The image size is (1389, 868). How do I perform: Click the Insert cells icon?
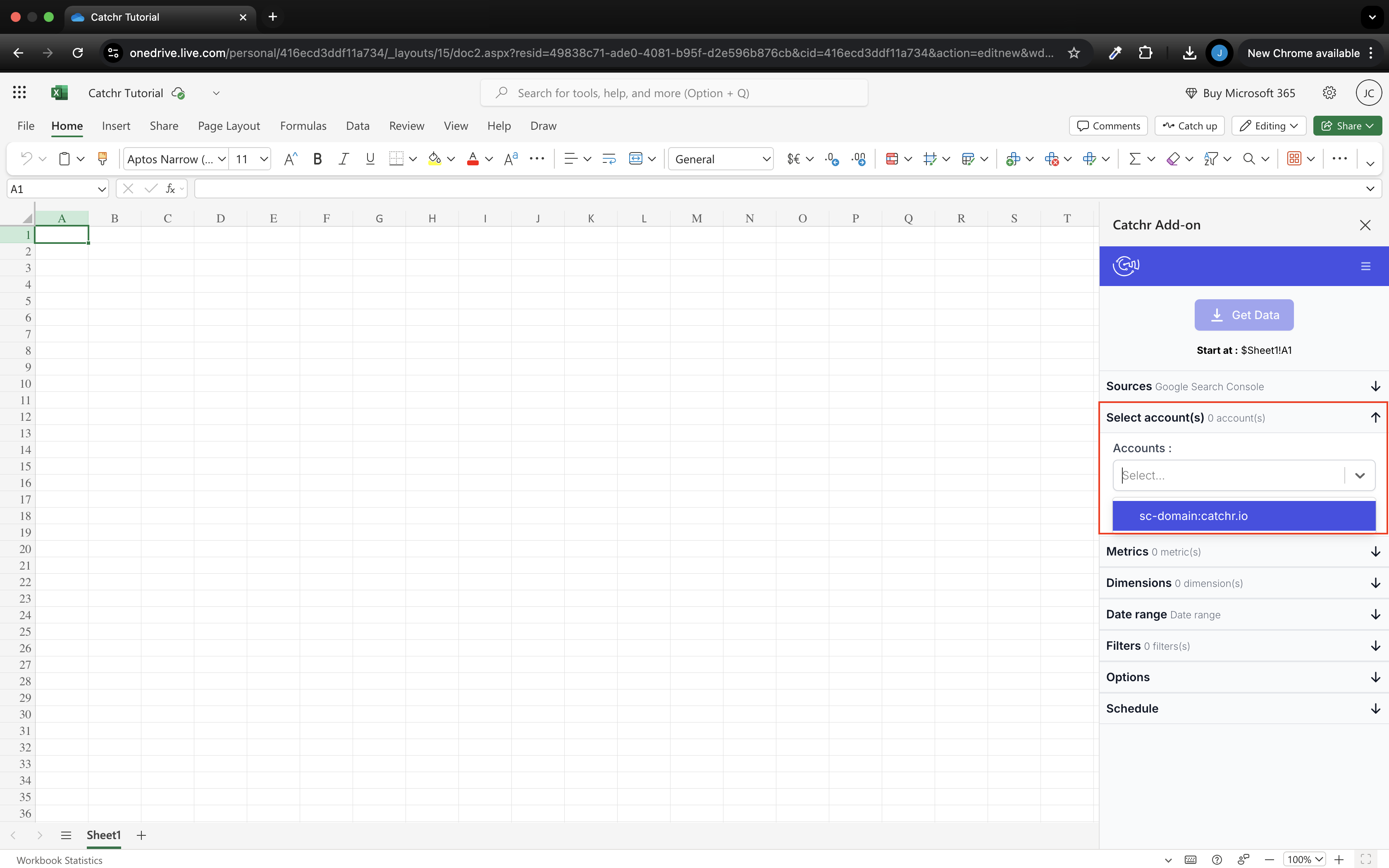click(1013, 159)
